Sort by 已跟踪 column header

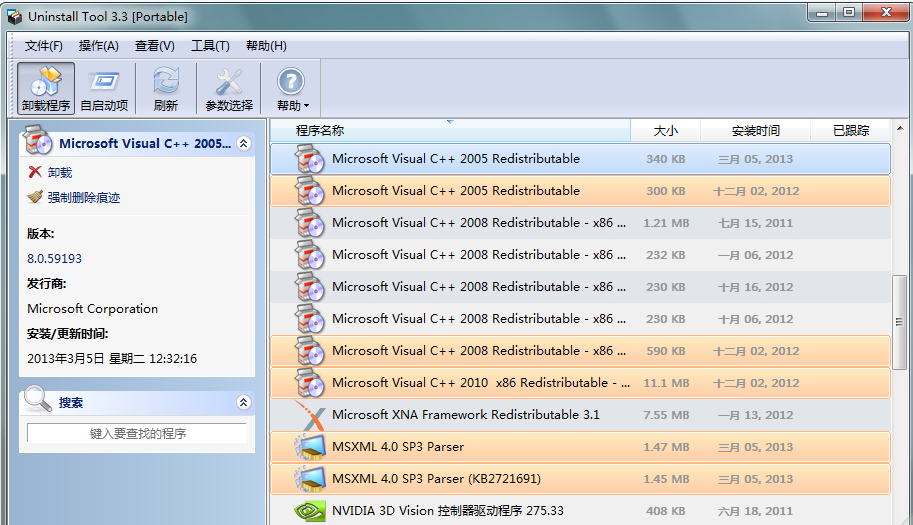click(x=851, y=130)
